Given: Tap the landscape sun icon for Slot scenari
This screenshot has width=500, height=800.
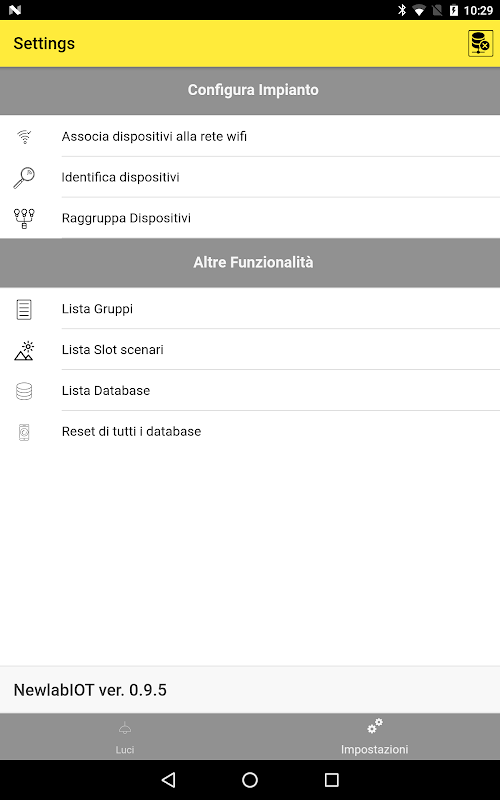Looking at the screenshot, I should [x=24, y=351].
